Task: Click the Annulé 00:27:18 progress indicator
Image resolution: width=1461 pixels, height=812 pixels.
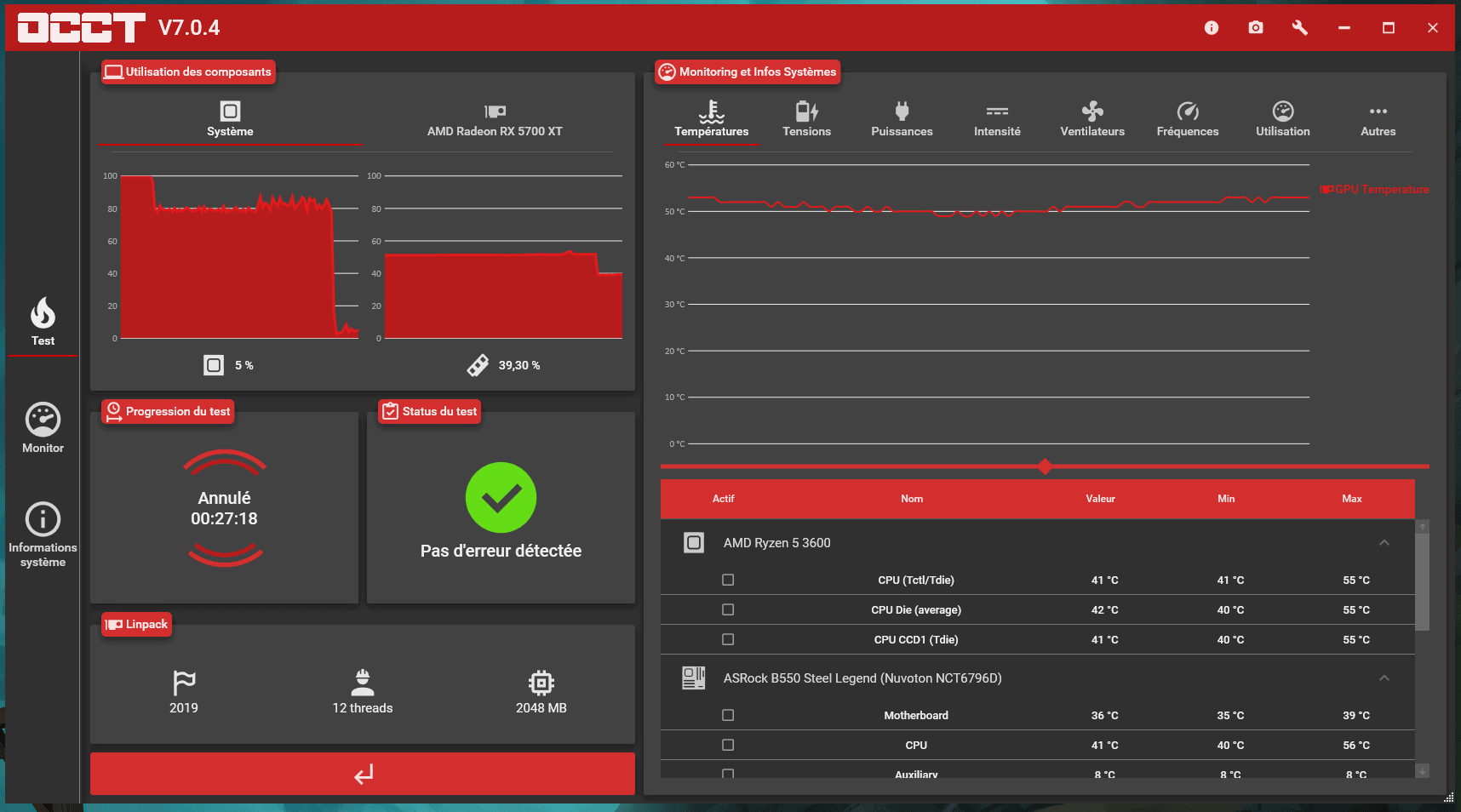Action: (x=225, y=508)
